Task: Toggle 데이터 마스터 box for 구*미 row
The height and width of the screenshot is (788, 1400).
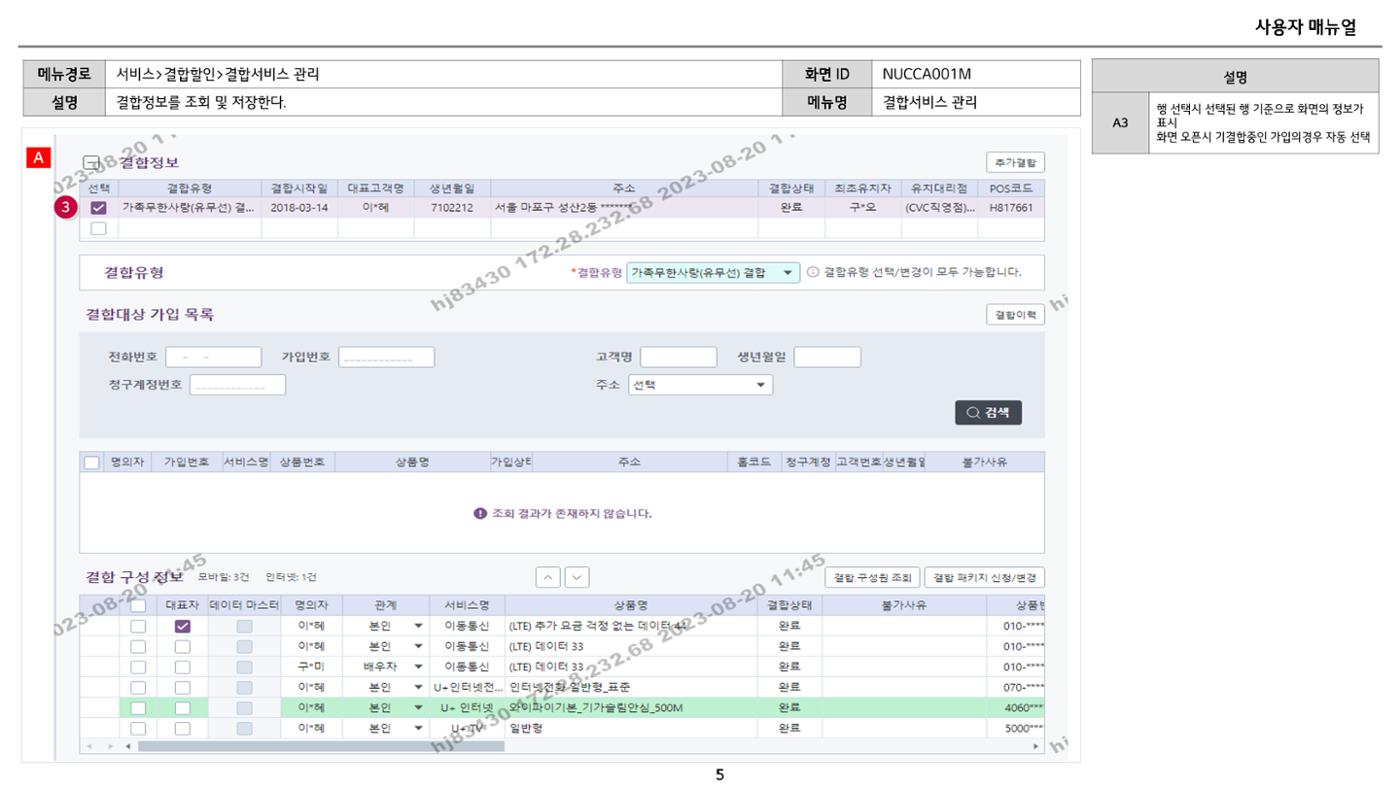Action: pos(244,667)
